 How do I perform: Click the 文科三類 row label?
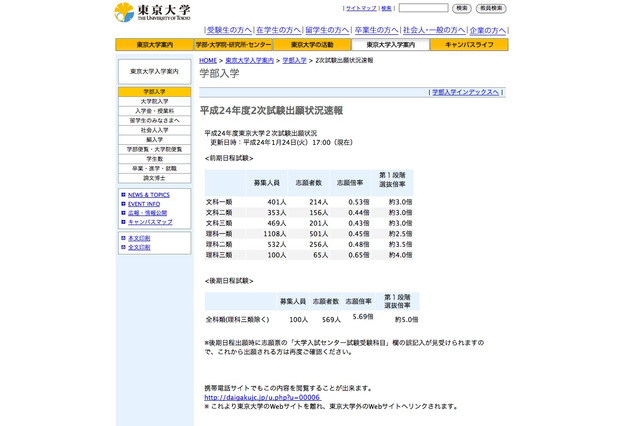coord(219,223)
